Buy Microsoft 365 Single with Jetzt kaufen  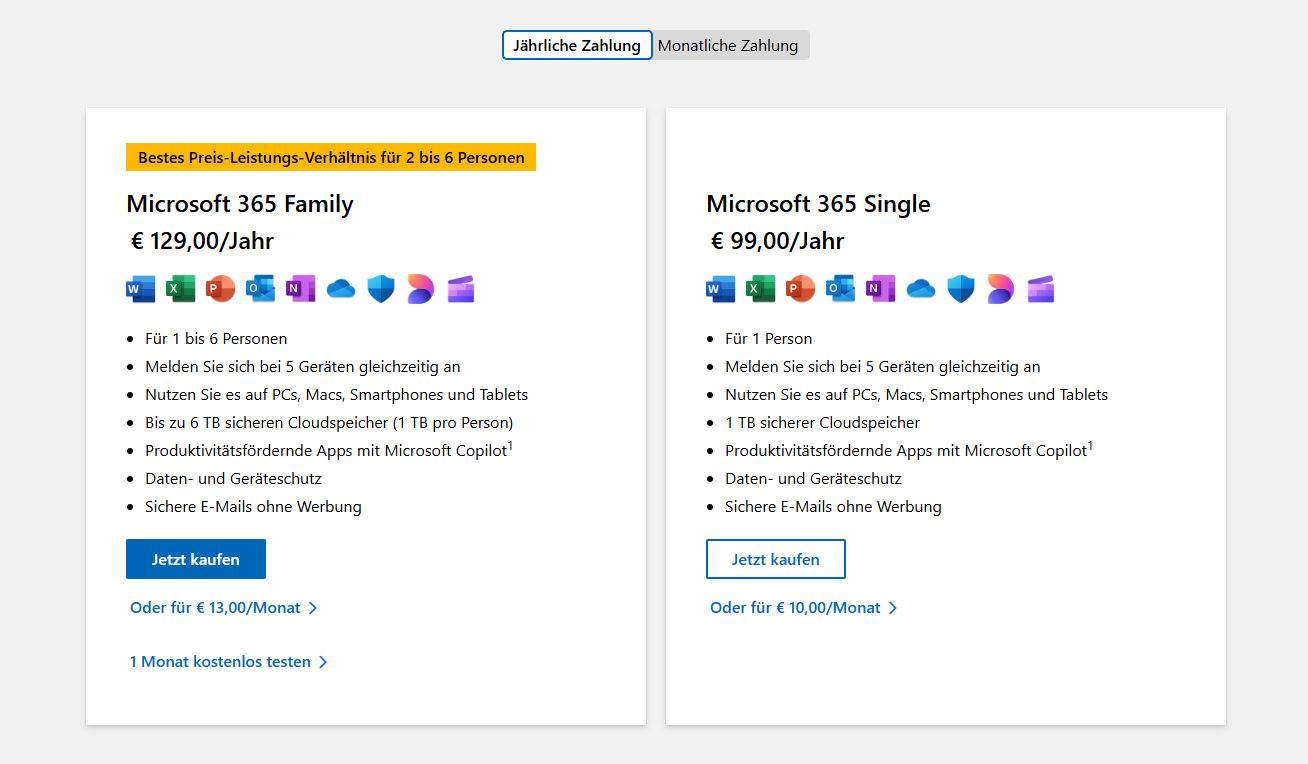pyautogui.click(x=776, y=559)
